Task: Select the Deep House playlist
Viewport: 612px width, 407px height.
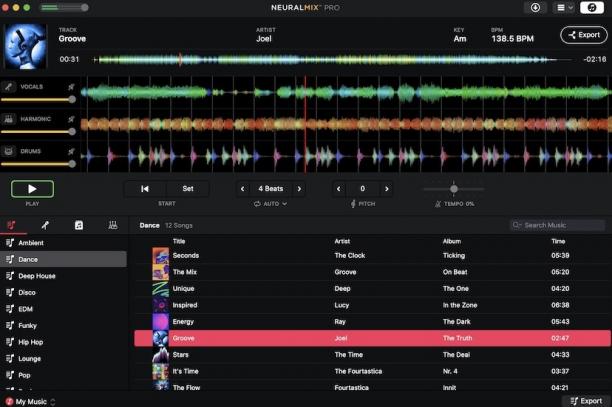Action: pyautogui.click(x=63, y=276)
